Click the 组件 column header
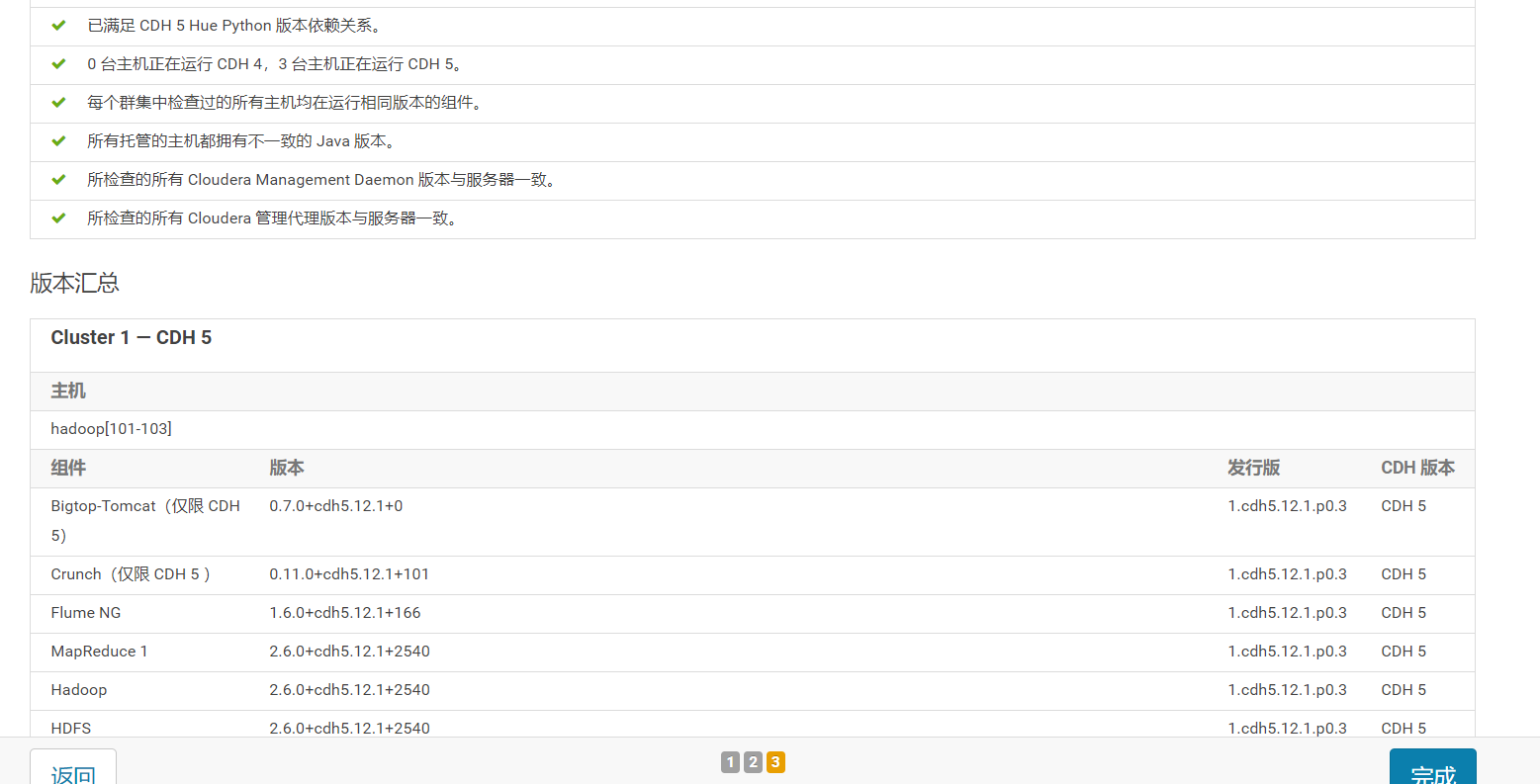Image resolution: width=1540 pixels, height=784 pixels. 68,469
